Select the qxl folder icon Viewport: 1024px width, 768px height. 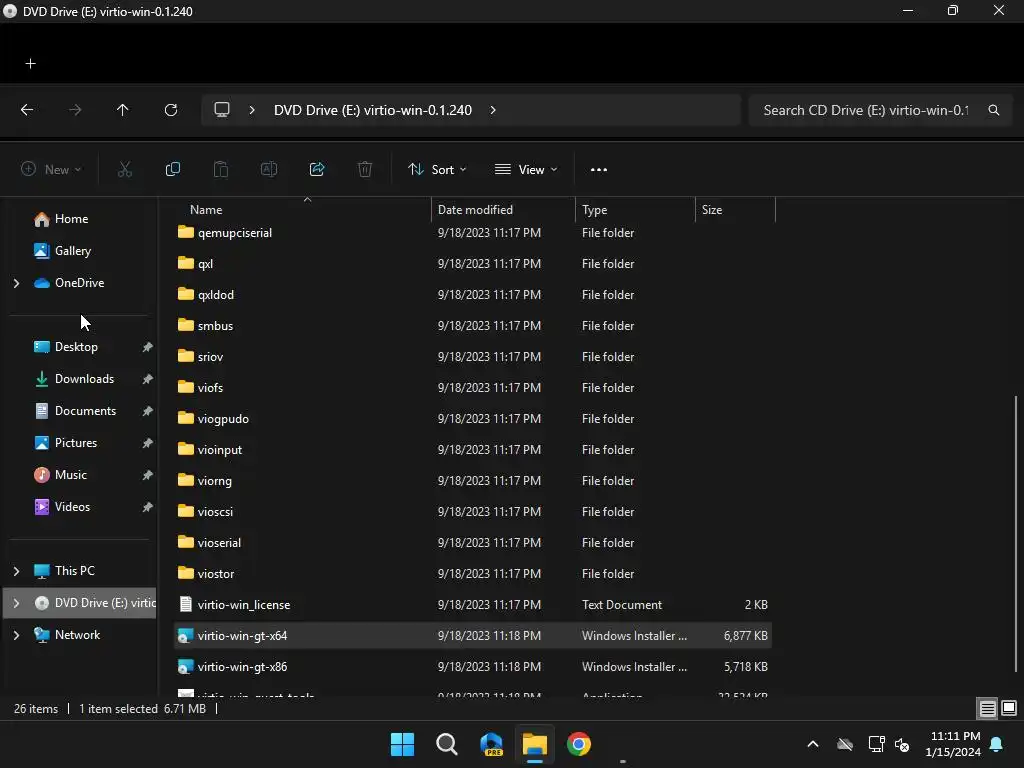pyautogui.click(x=185, y=263)
